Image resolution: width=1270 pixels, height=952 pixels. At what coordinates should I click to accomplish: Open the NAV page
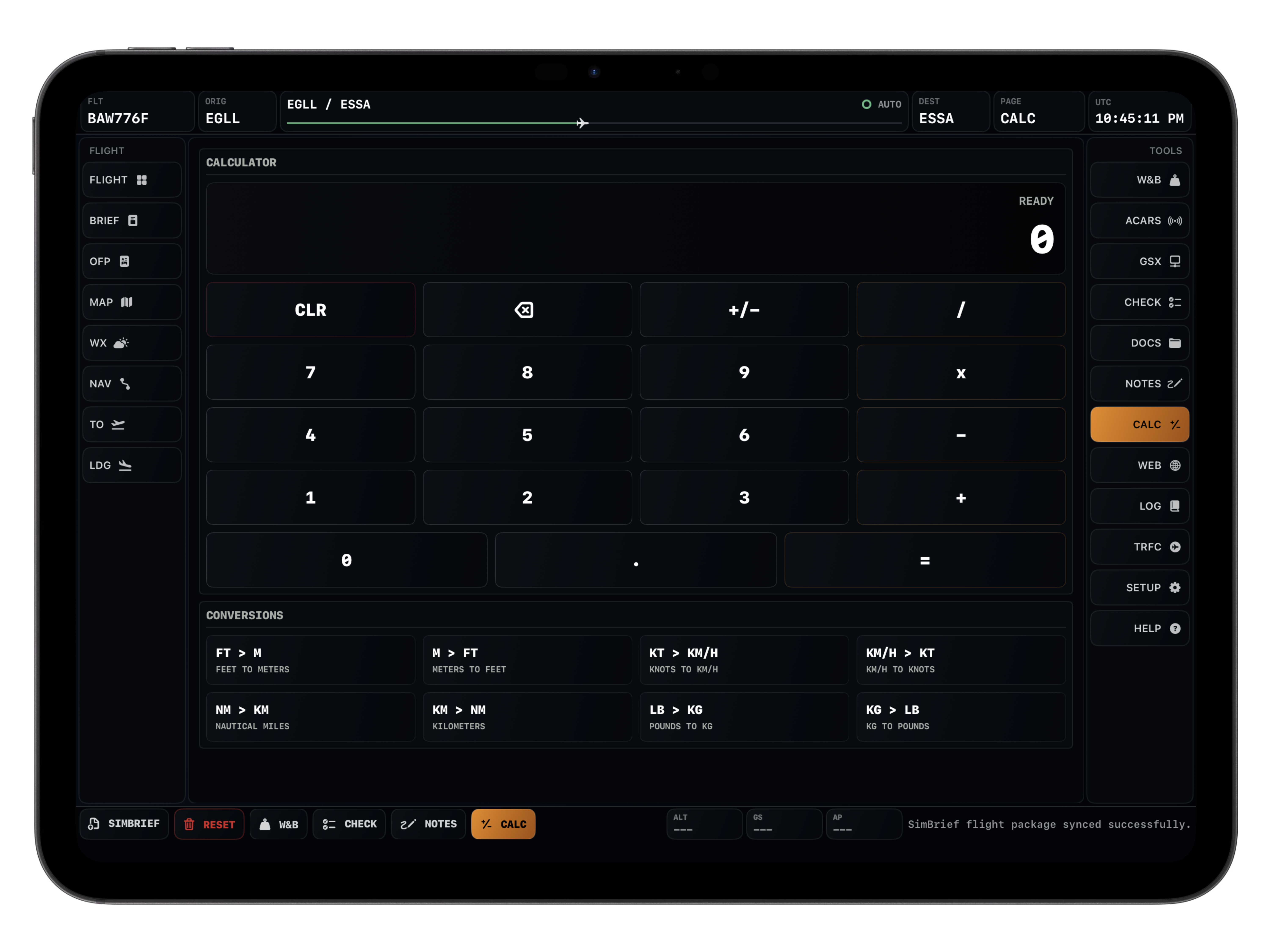pos(132,383)
